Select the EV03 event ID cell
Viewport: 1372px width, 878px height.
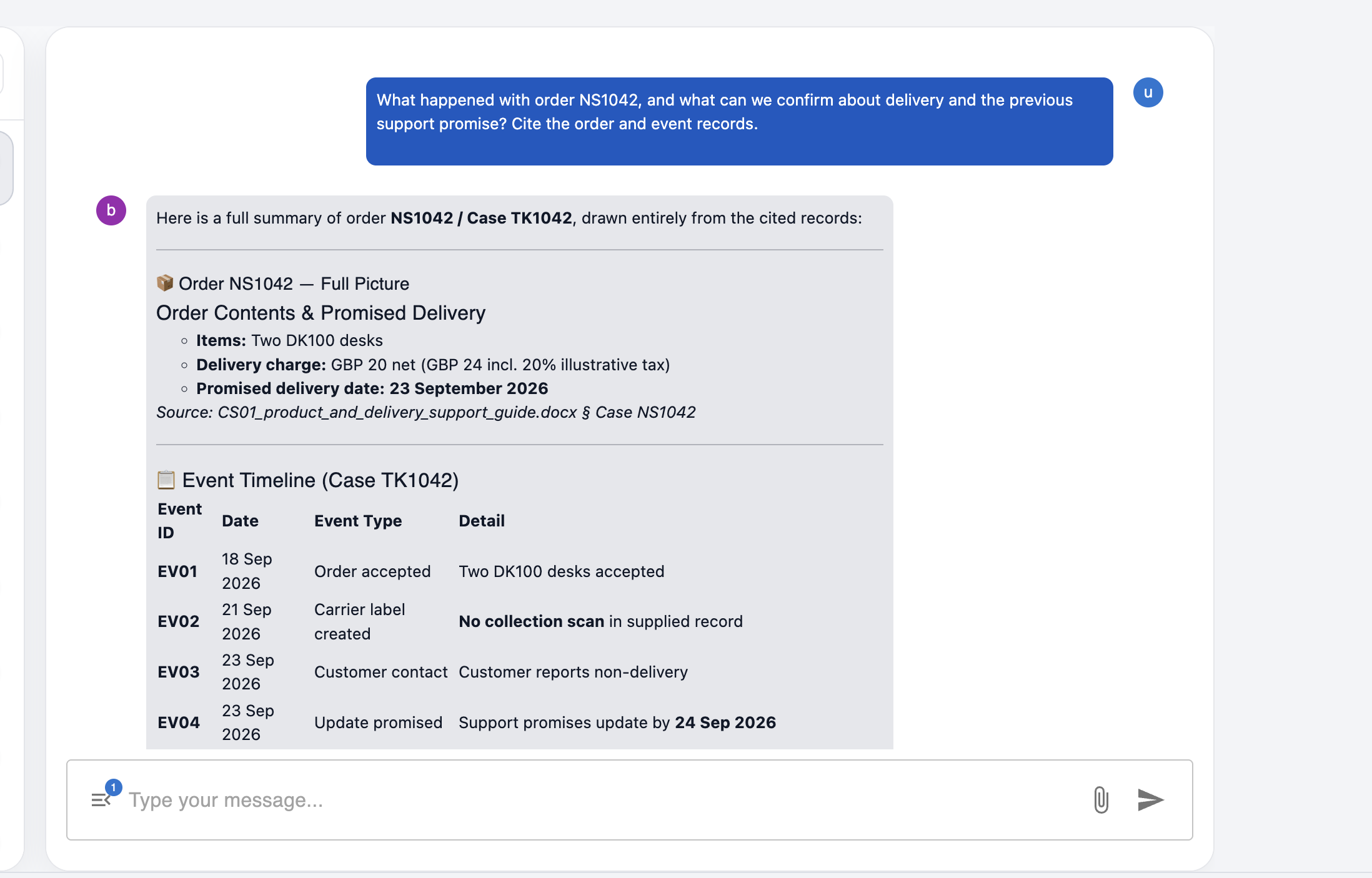tap(179, 672)
